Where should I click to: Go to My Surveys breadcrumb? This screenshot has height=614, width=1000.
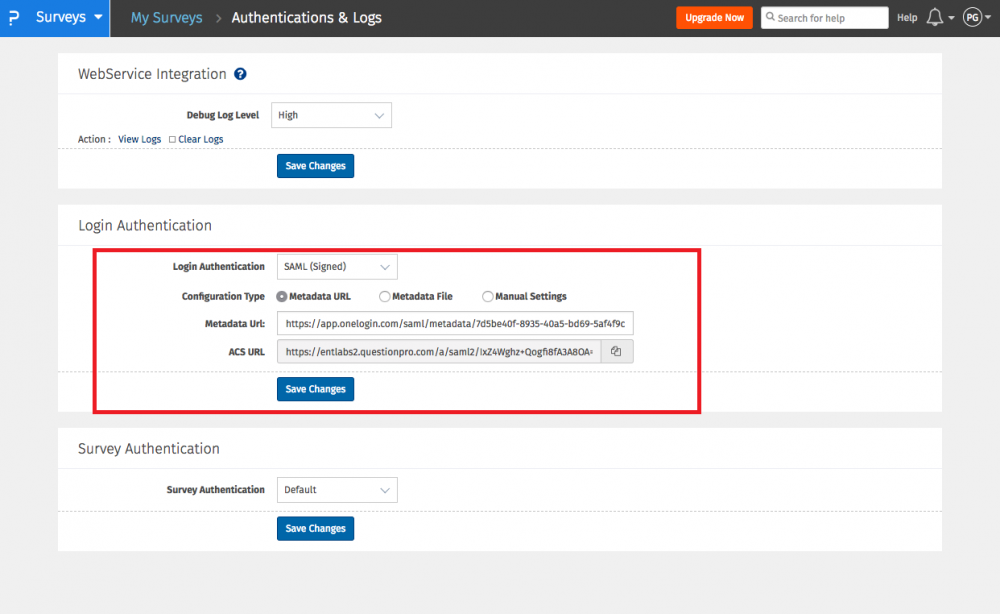point(164,17)
